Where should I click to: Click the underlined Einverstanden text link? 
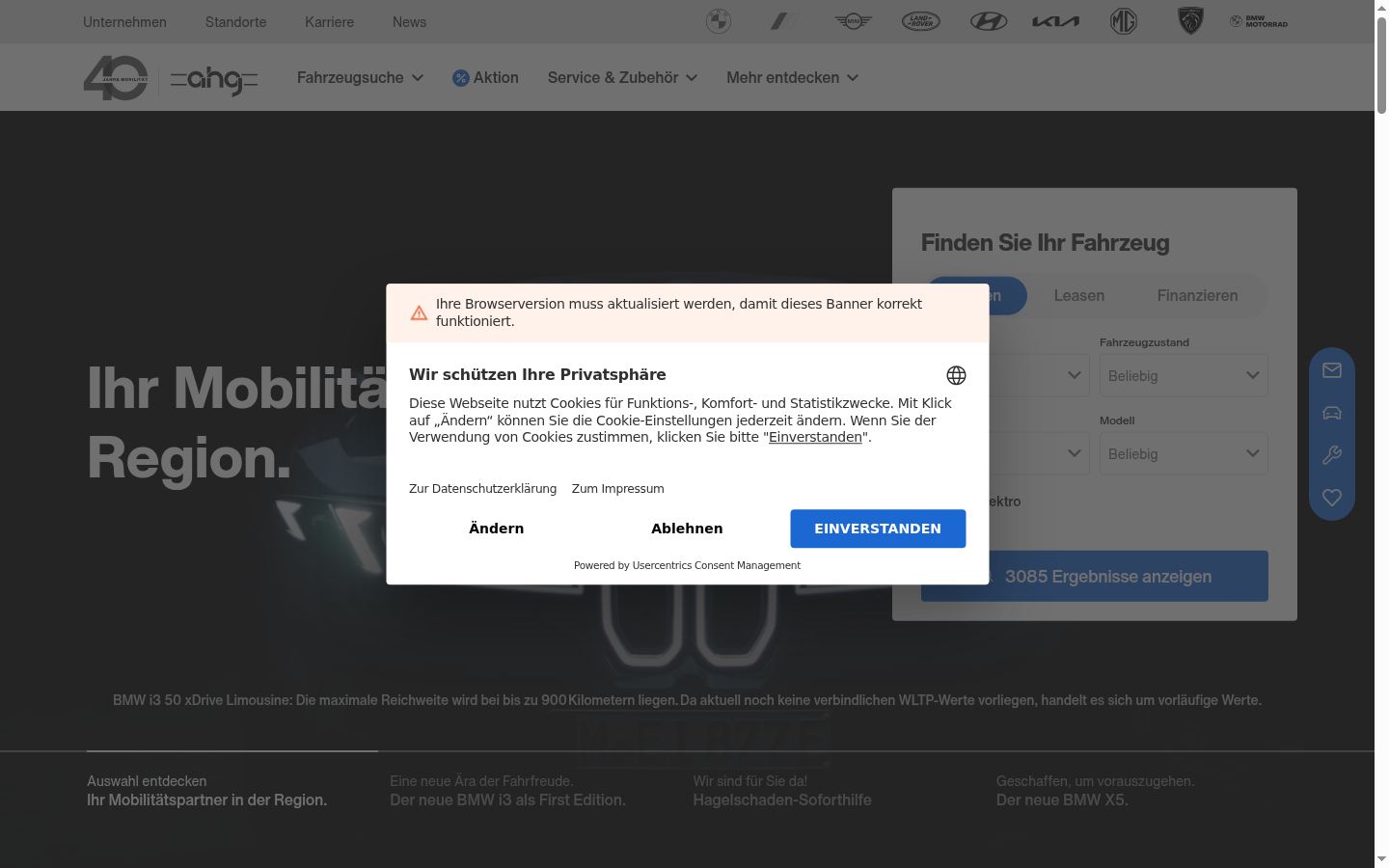[815, 437]
